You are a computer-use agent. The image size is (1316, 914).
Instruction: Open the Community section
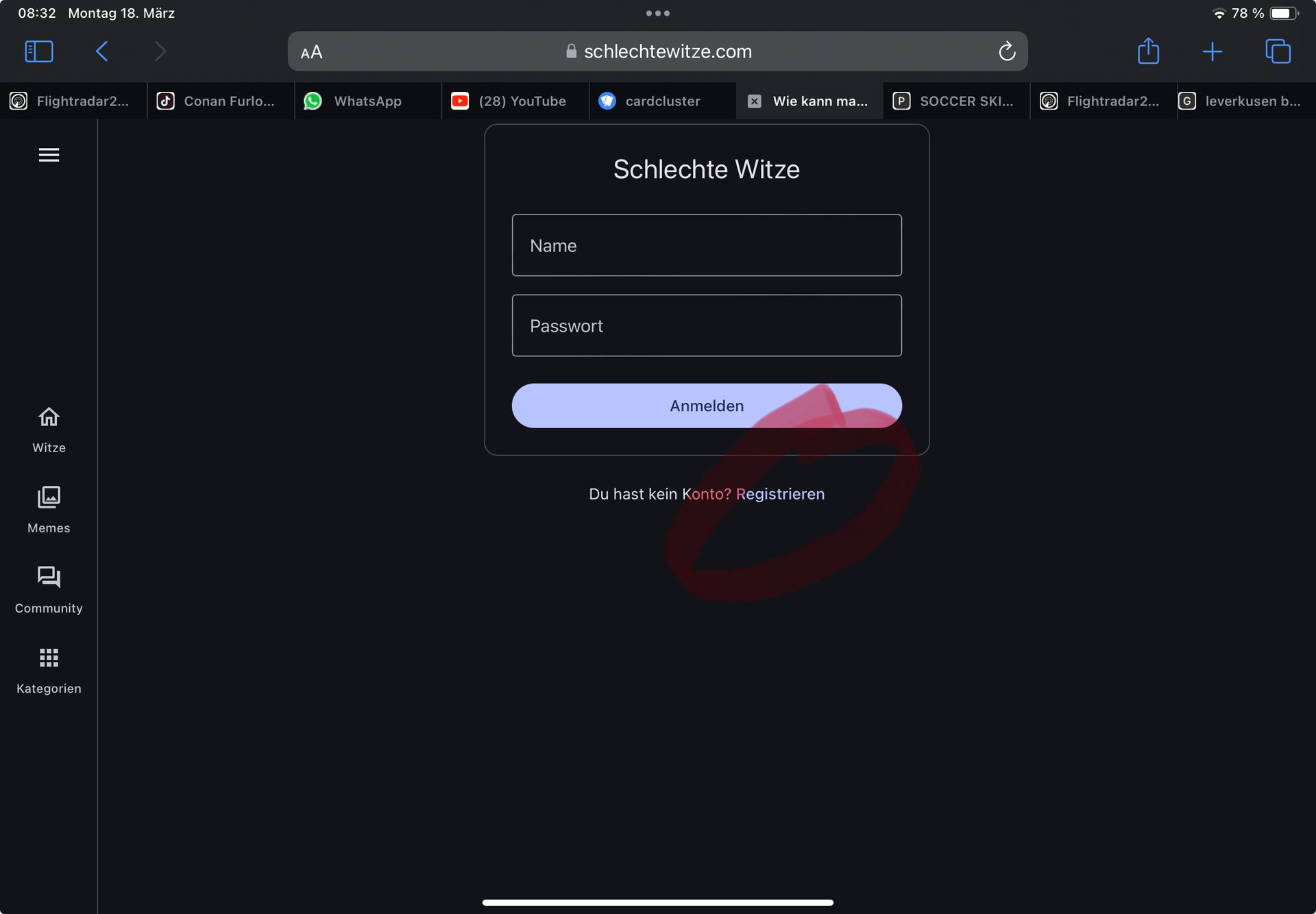49,590
